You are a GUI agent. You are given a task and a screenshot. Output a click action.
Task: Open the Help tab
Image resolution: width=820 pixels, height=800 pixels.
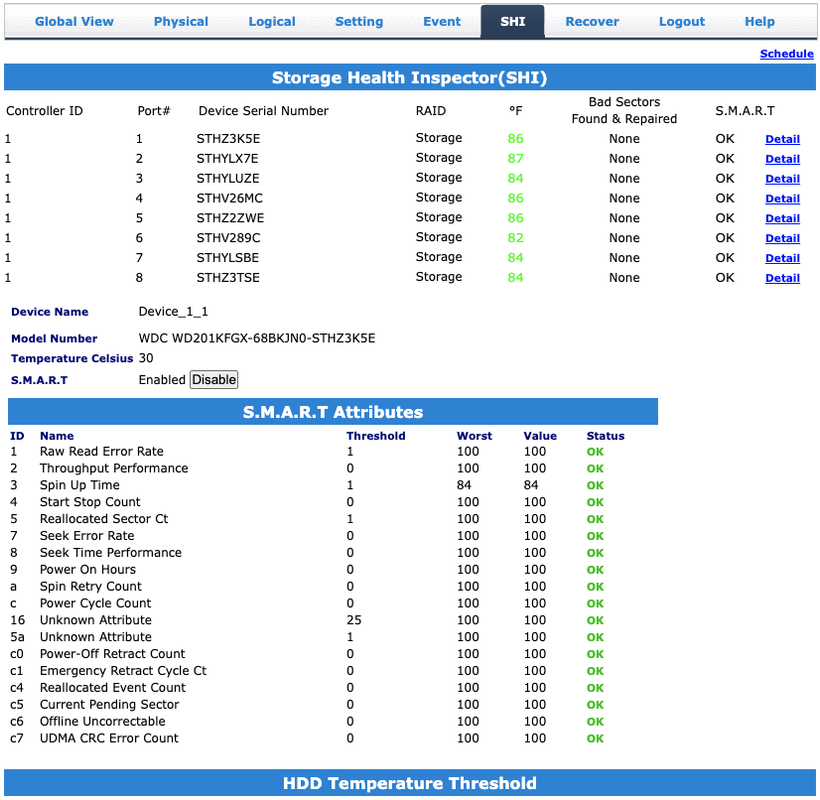point(759,21)
